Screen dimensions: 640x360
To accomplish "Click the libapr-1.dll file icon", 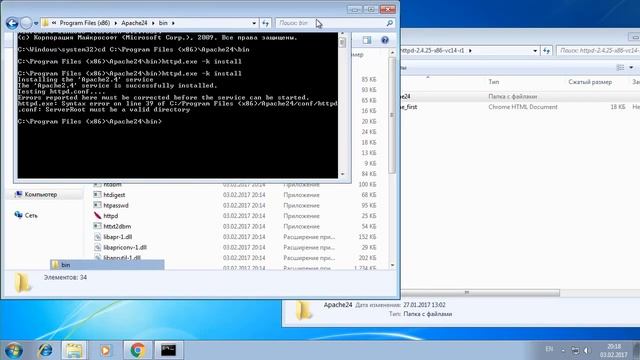I will click(x=97, y=237).
